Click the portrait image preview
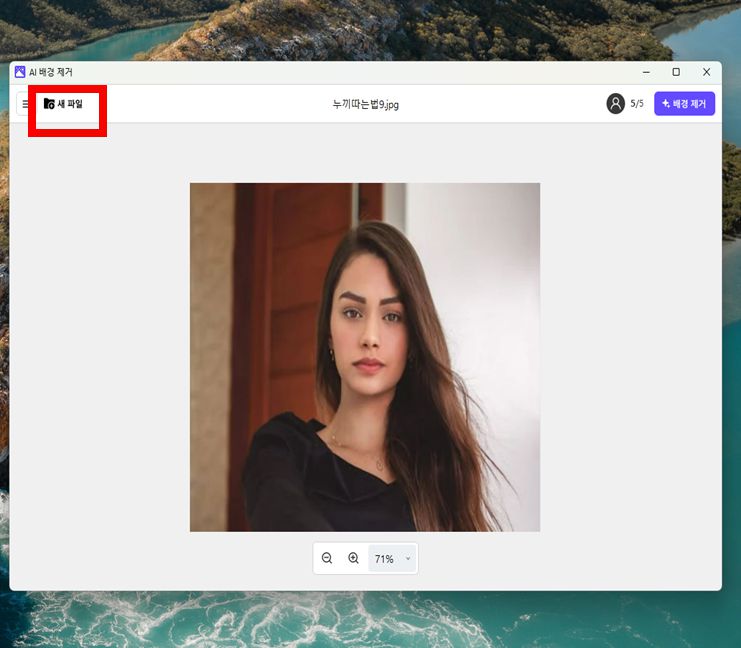 tap(365, 357)
